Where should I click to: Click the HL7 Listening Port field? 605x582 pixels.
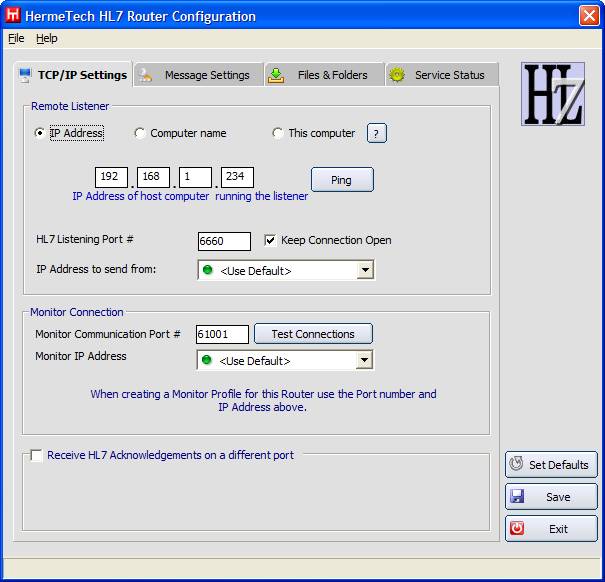pyautogui.click(x=224, y=241)
